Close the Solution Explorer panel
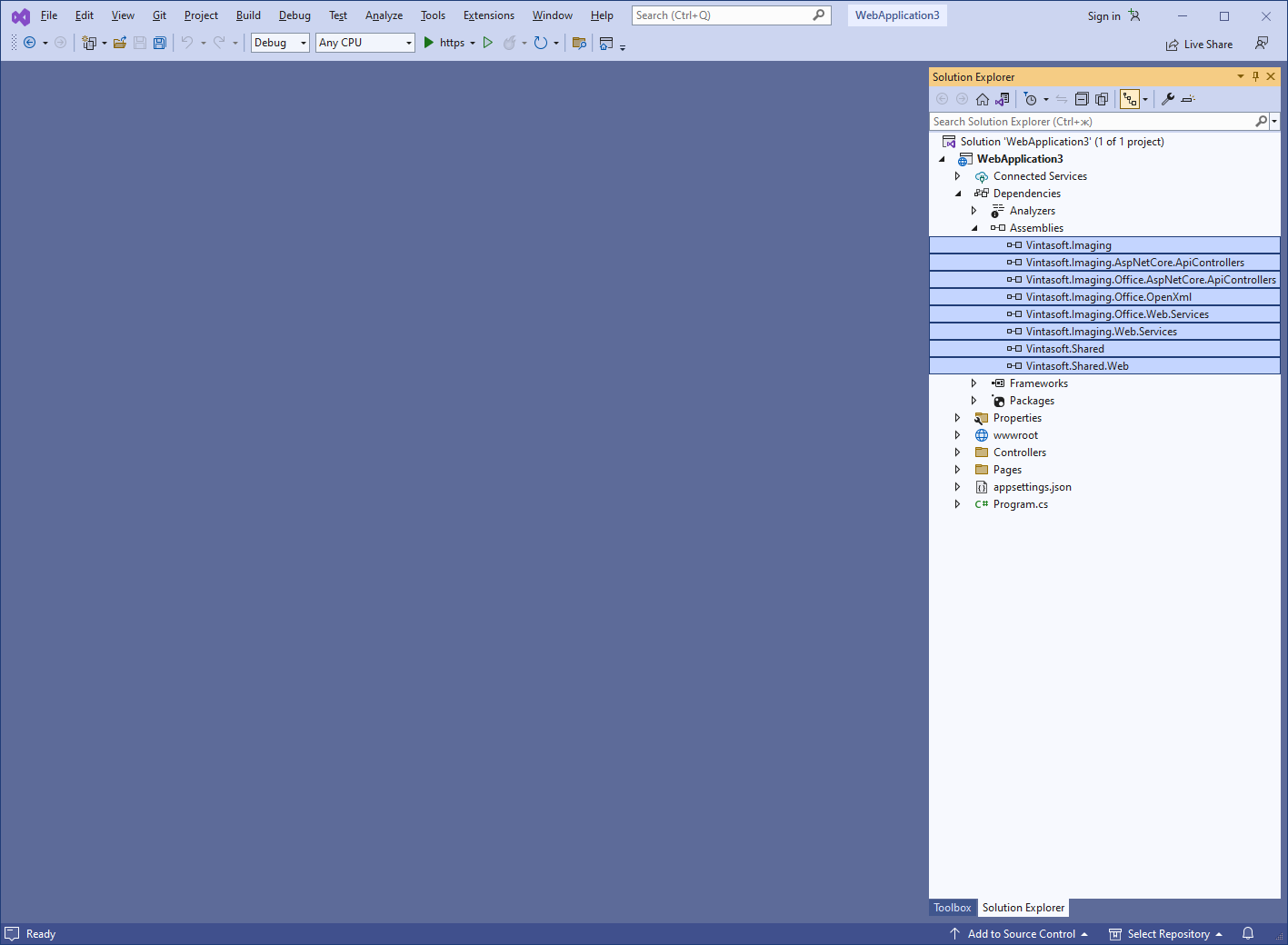Viewport: 1288px width, 945px height. pos(1271,76)
